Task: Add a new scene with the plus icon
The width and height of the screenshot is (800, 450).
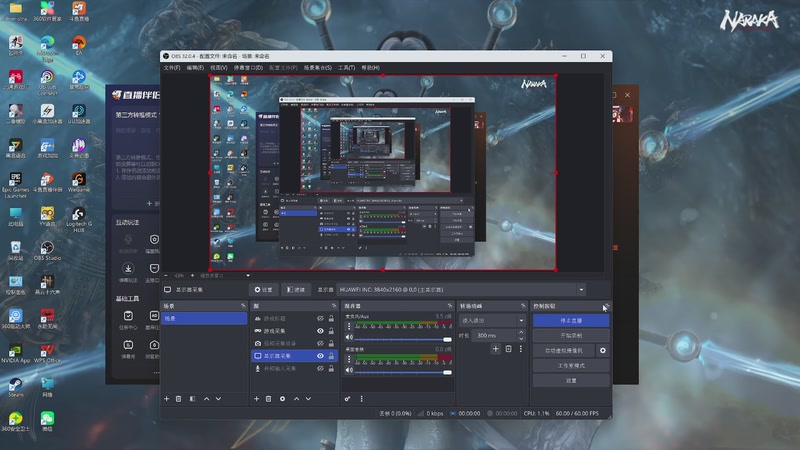Action: [x=166, y=398]
